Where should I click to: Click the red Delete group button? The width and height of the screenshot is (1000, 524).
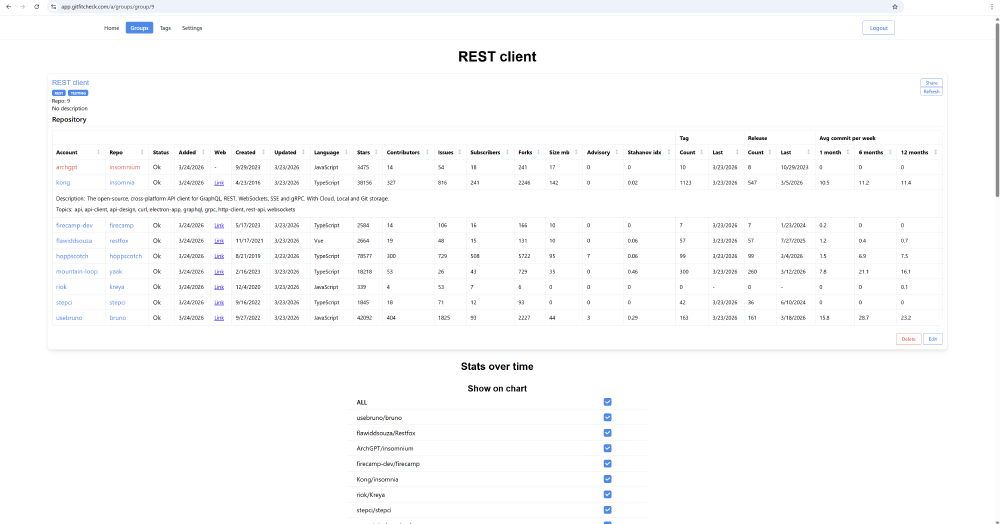(x=908, y=339)
